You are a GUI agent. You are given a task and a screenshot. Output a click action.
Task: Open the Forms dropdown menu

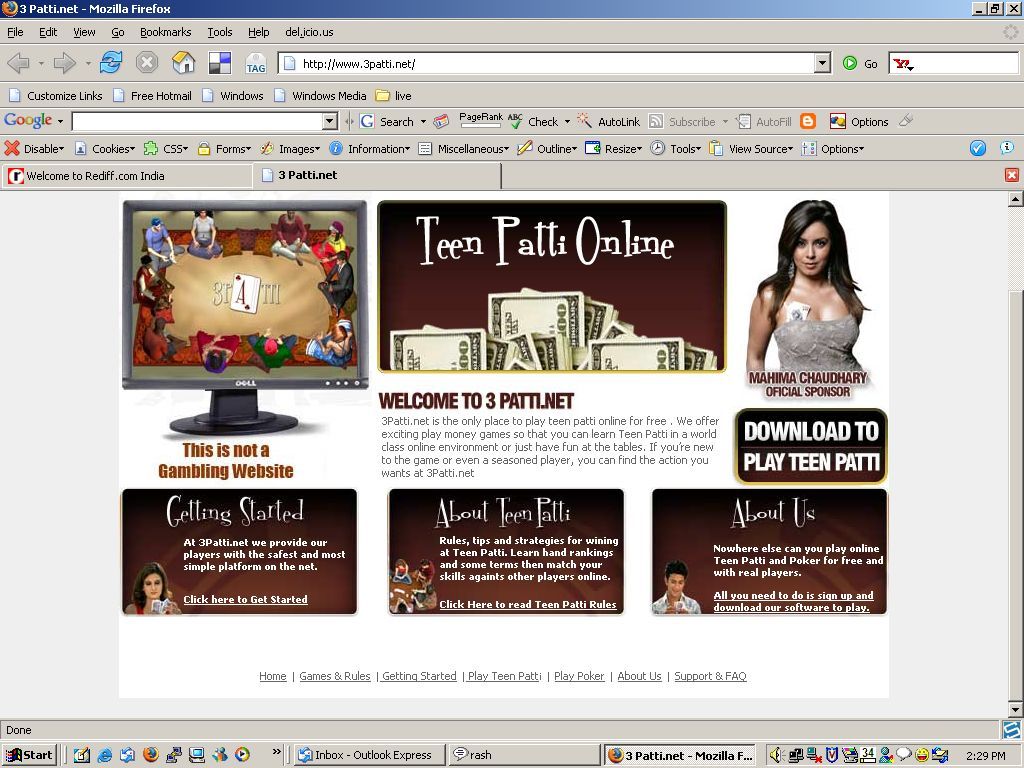(x=224, y=149)
